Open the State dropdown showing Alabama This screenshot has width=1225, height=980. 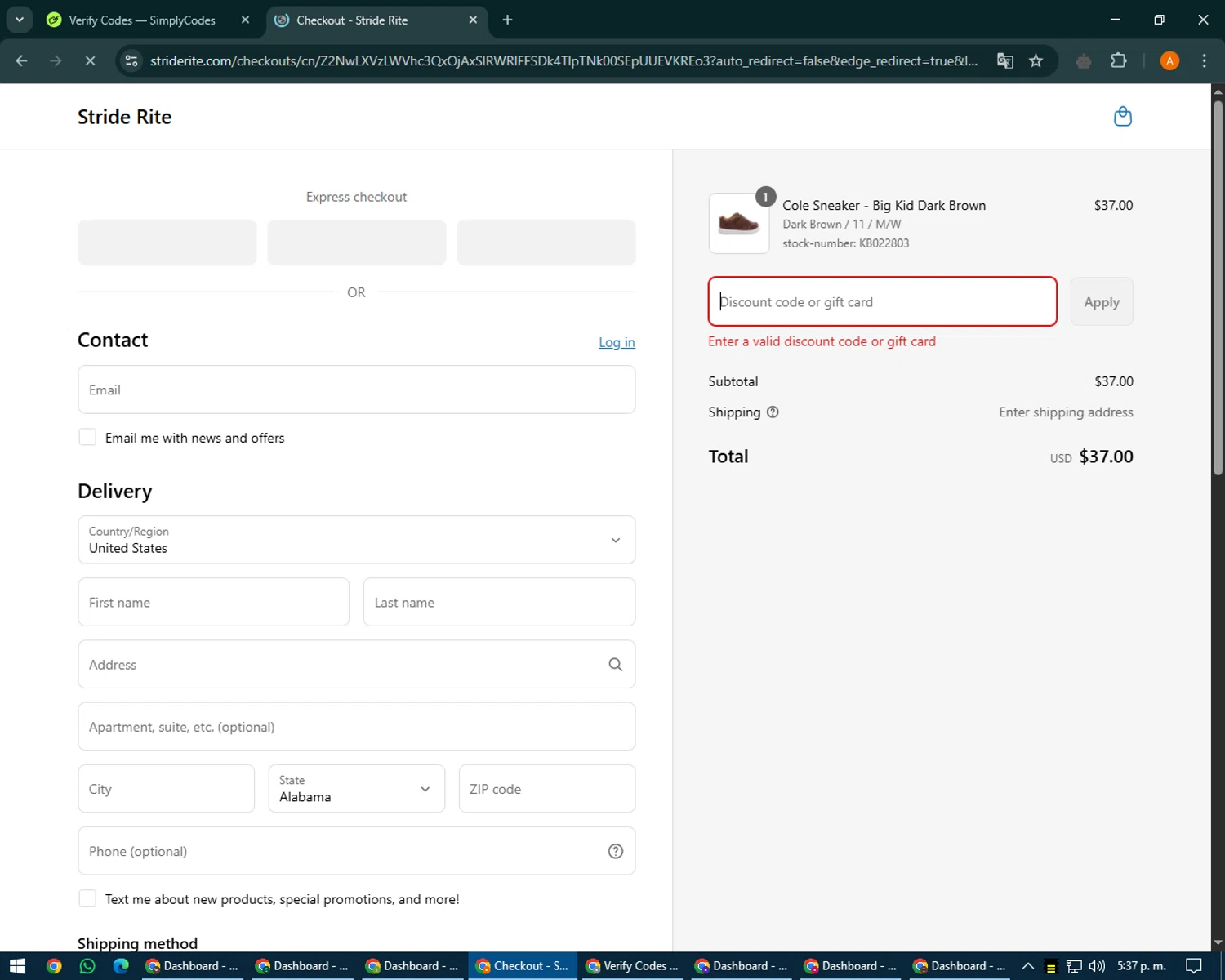click(x=356, y=789)
